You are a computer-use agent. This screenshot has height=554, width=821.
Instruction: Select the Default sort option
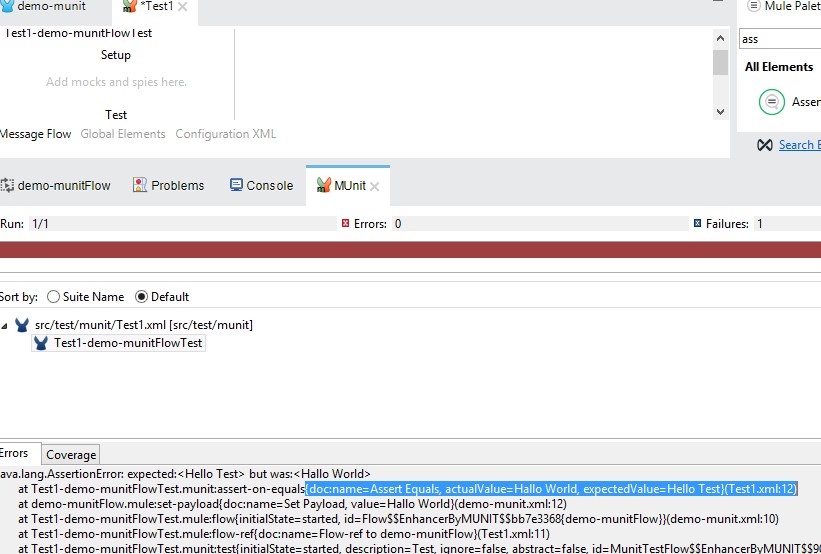point(141,297)
